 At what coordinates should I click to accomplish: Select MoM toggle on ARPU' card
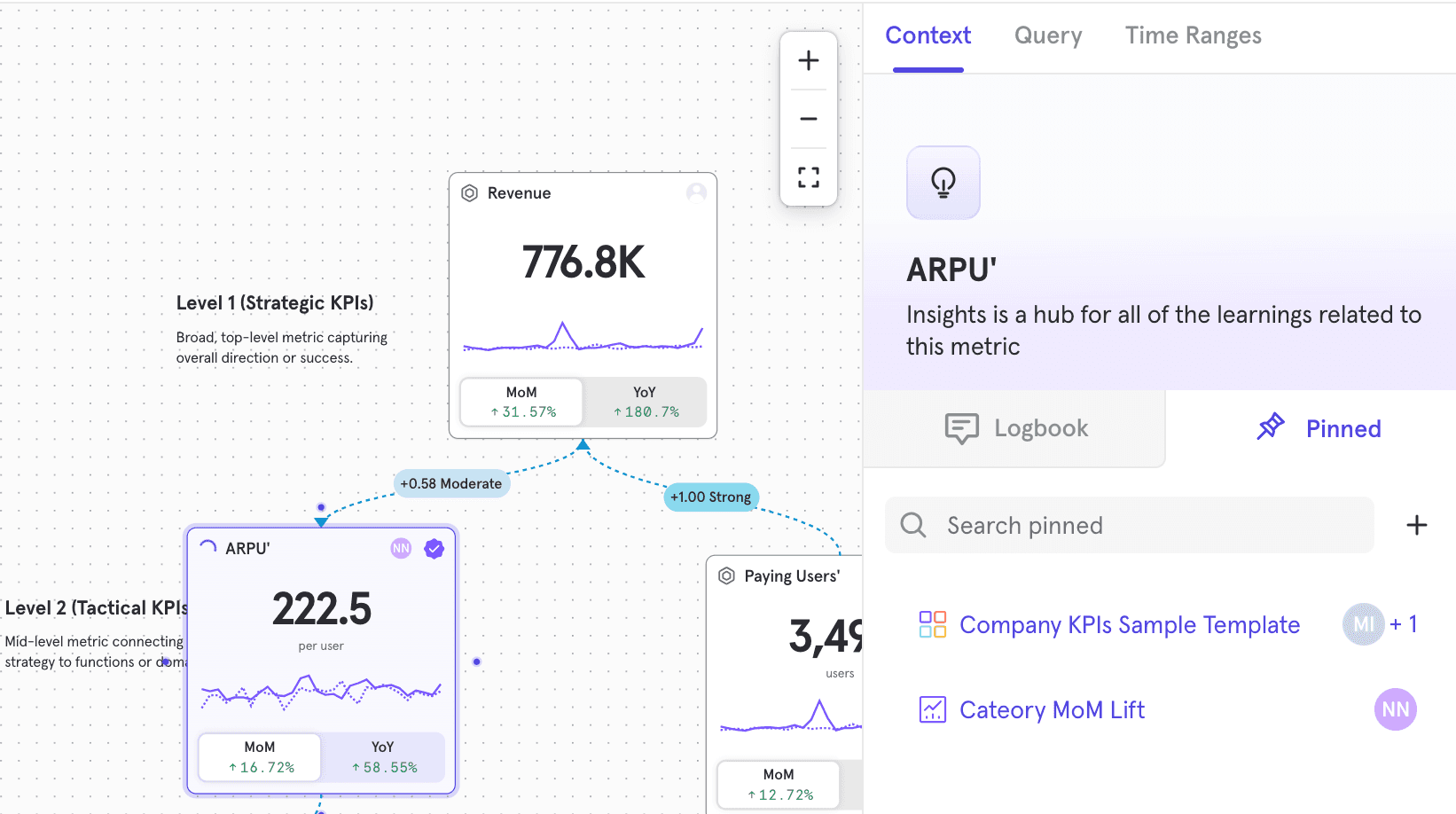[260, 757]
